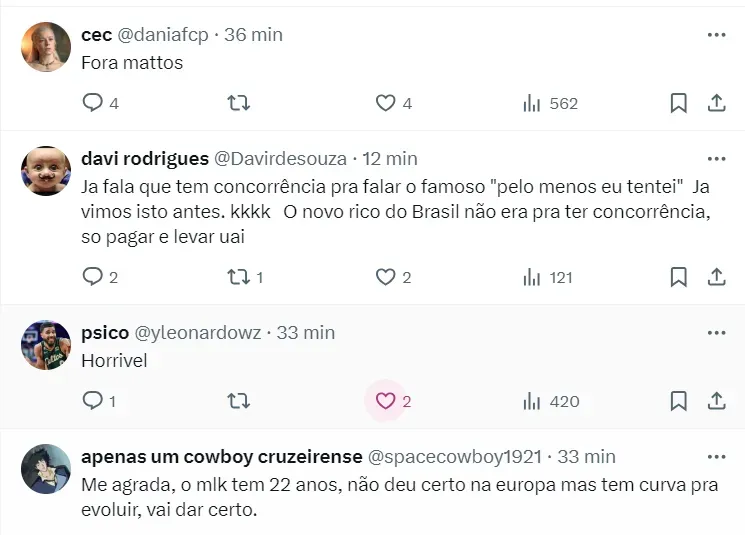Viewport: 745px width, 535px height.
Task: Unlike psico's "Horrivel" tweet
Action: 386,401
